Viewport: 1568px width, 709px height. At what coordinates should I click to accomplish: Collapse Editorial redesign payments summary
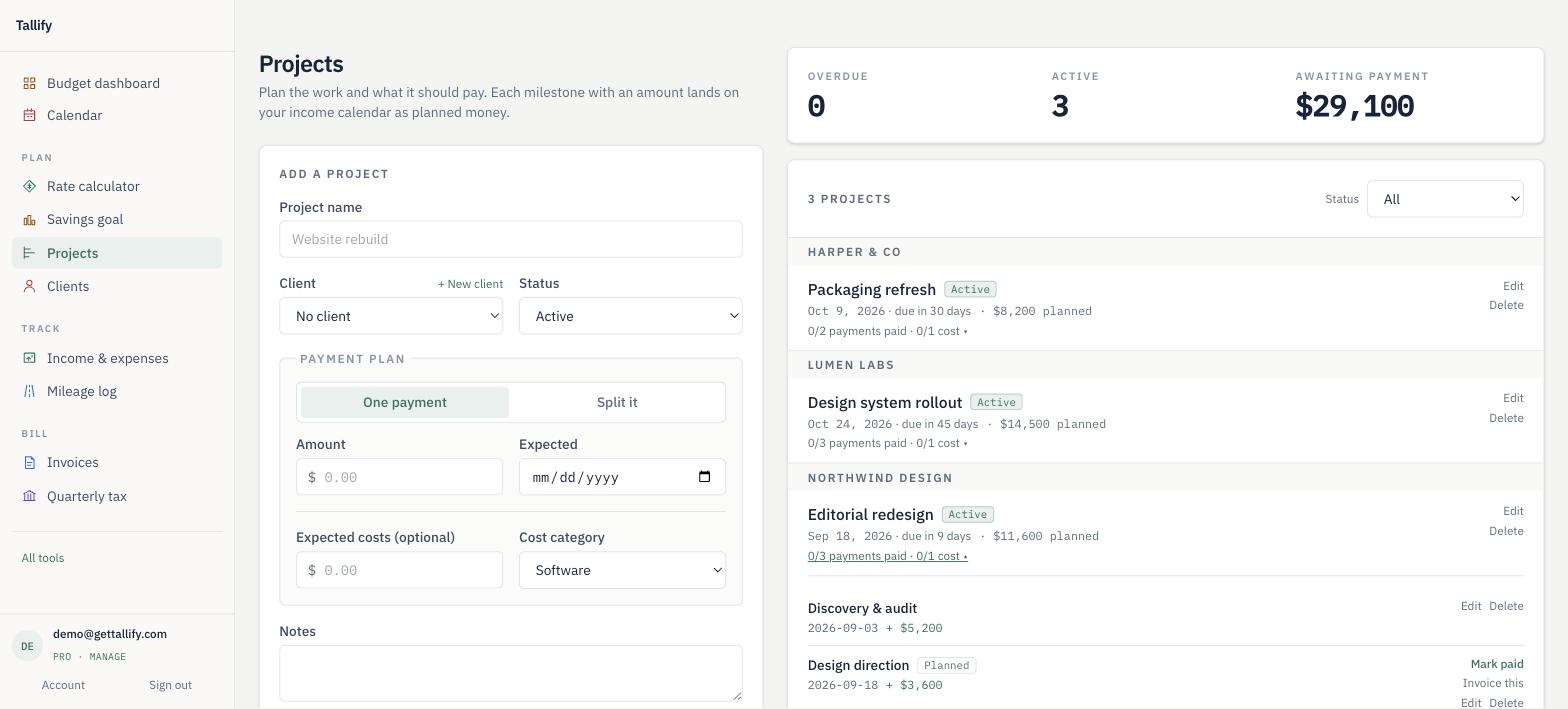(887, 556)
